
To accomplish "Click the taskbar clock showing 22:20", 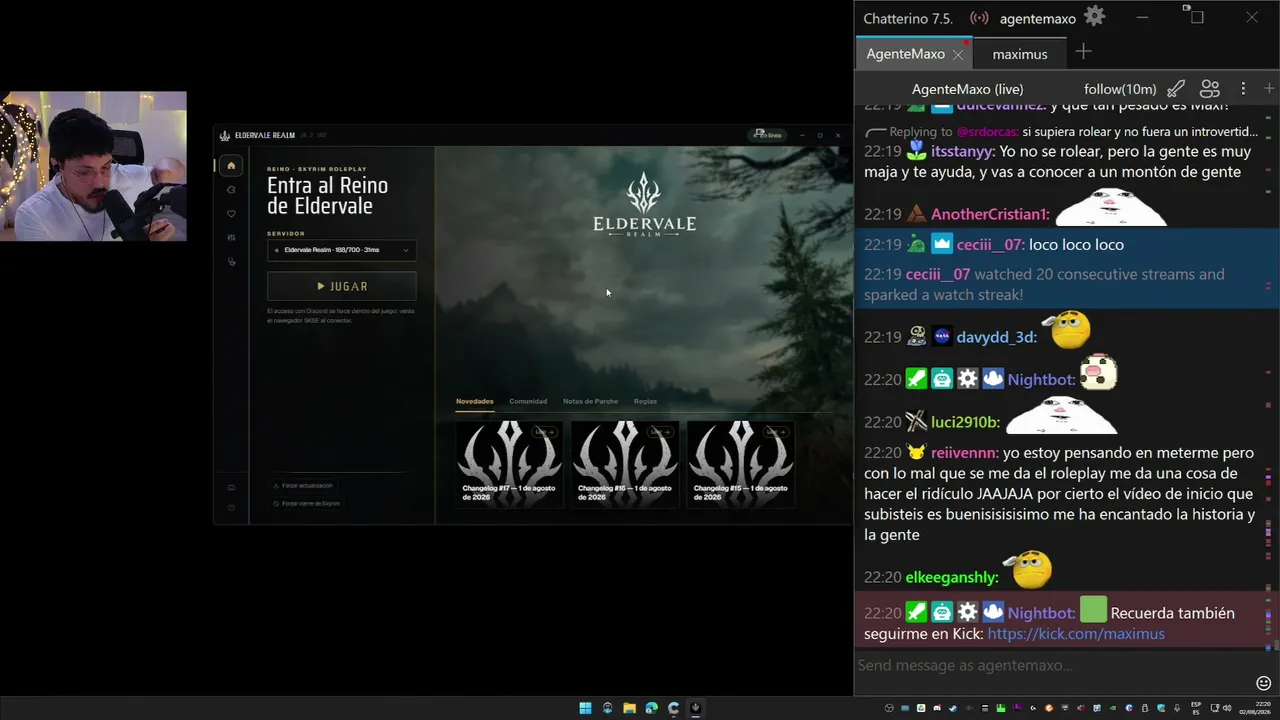I will pos(1254,708).
